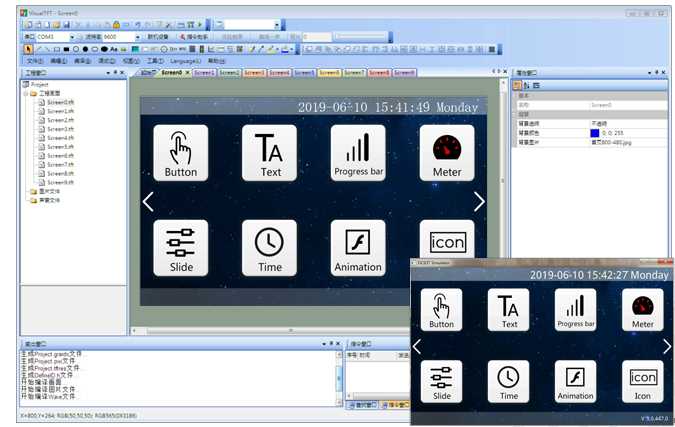This screenshot has height=427, width=675.
Task: Choose the first filled black circle tool
Action: coord(85,49)
